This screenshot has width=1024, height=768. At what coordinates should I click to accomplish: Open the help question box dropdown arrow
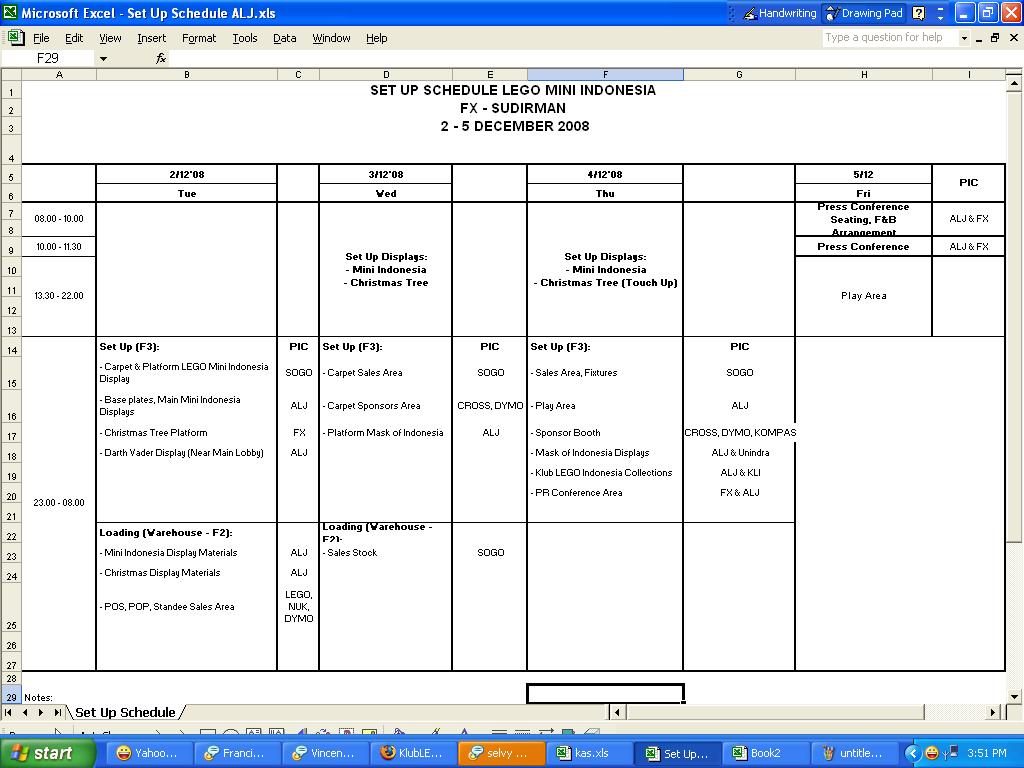click(965, 37)
